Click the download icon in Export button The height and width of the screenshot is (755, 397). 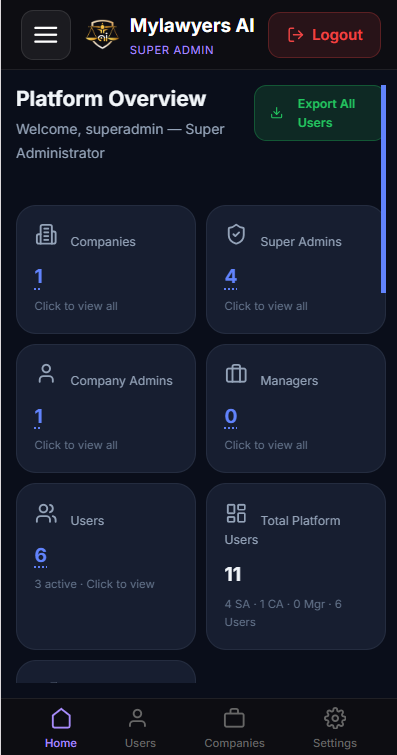[277, 113]
